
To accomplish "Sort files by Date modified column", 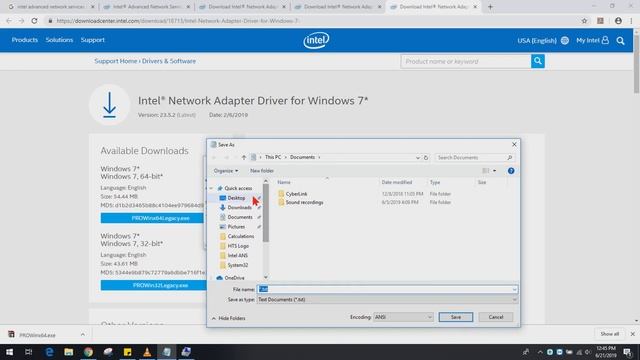I will coord(397,182).
